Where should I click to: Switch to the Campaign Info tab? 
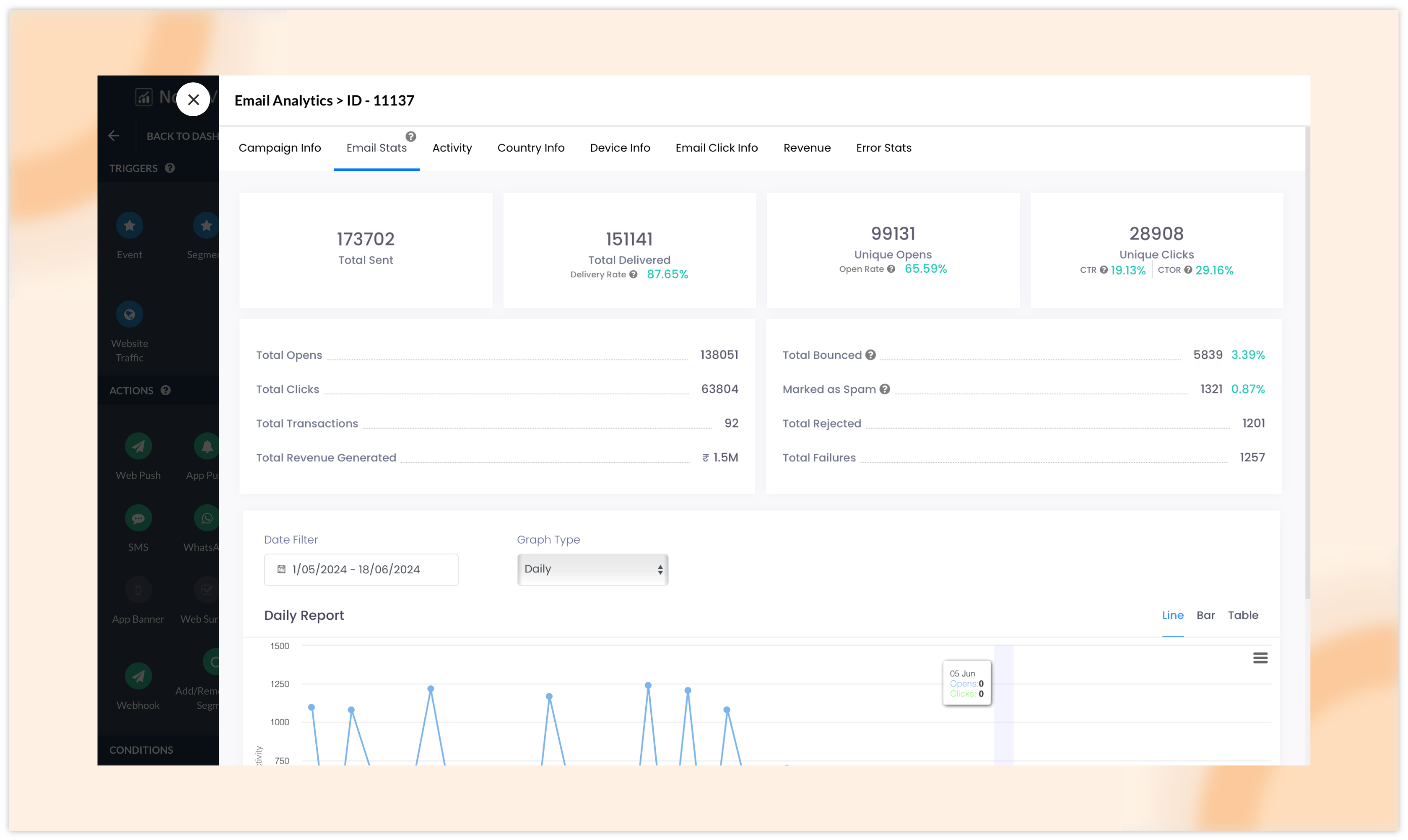(x=280, y=148)
